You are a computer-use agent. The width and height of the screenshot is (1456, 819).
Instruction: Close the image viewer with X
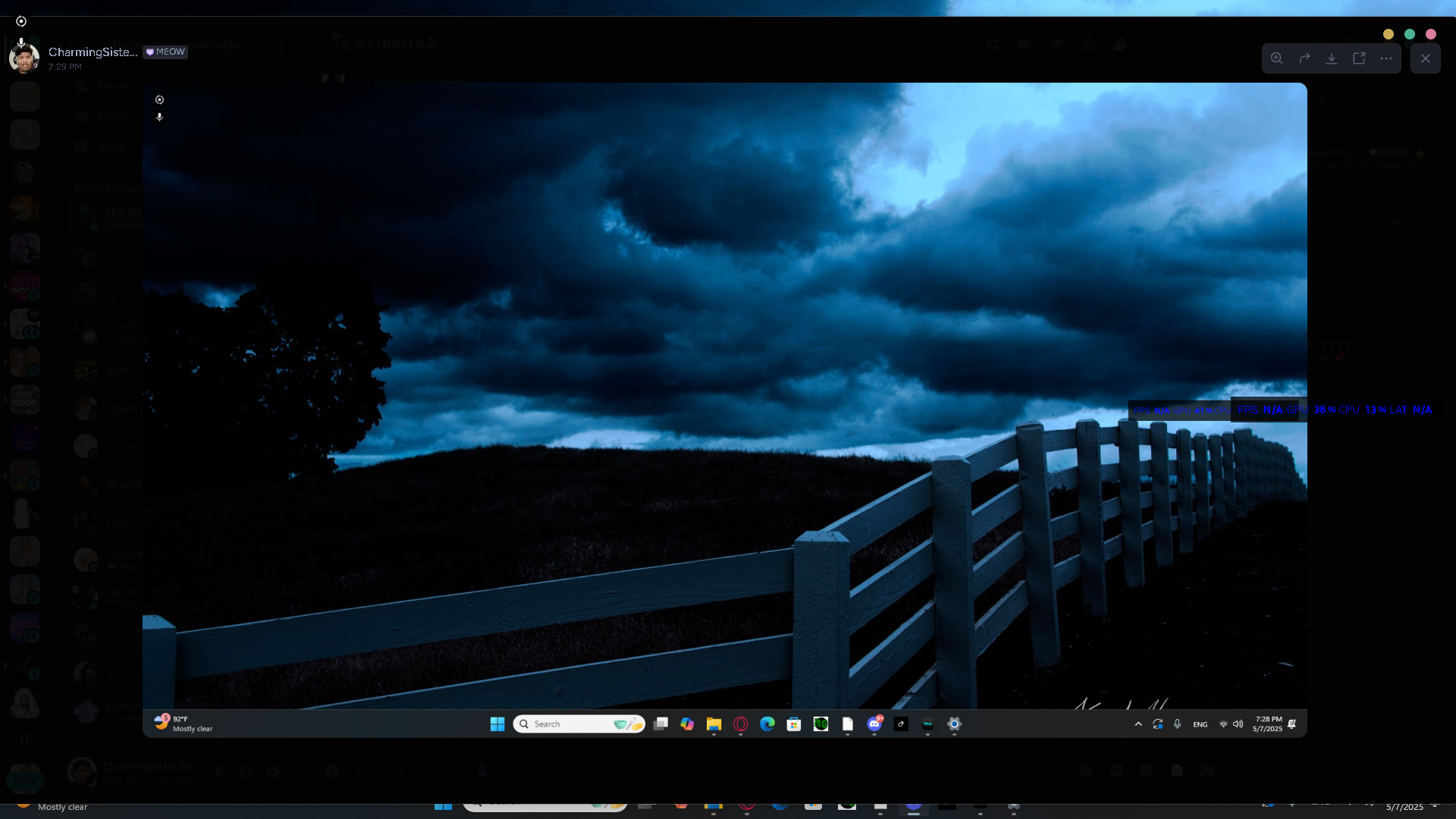click(x=1426, y=58)
